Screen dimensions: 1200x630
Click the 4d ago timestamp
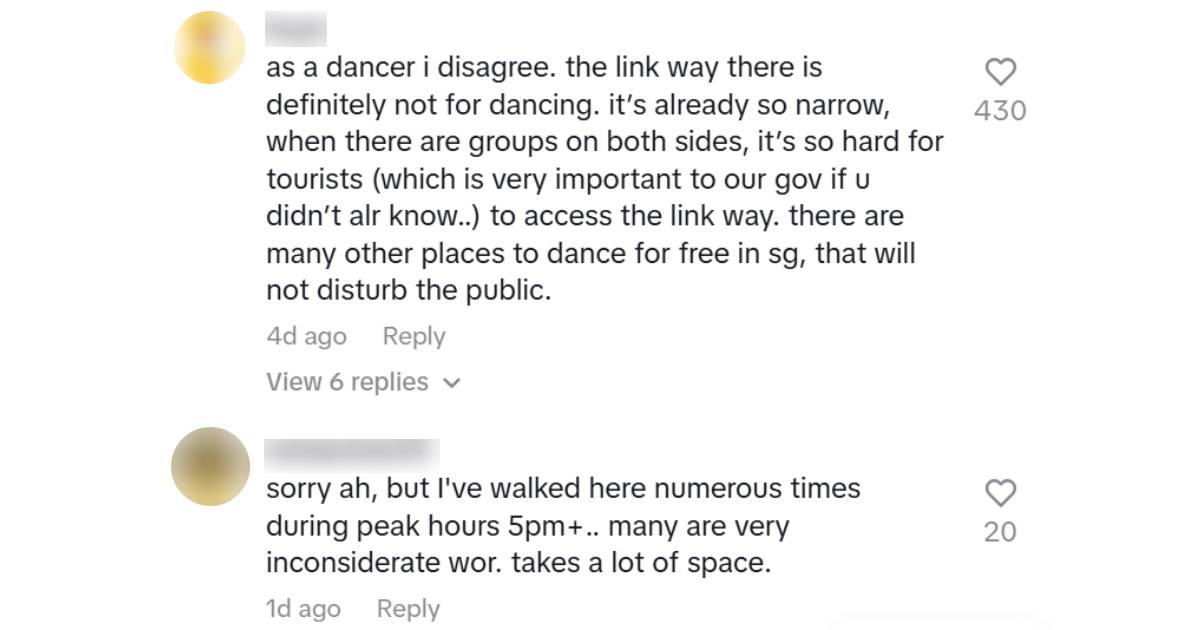tap(306, 337)
